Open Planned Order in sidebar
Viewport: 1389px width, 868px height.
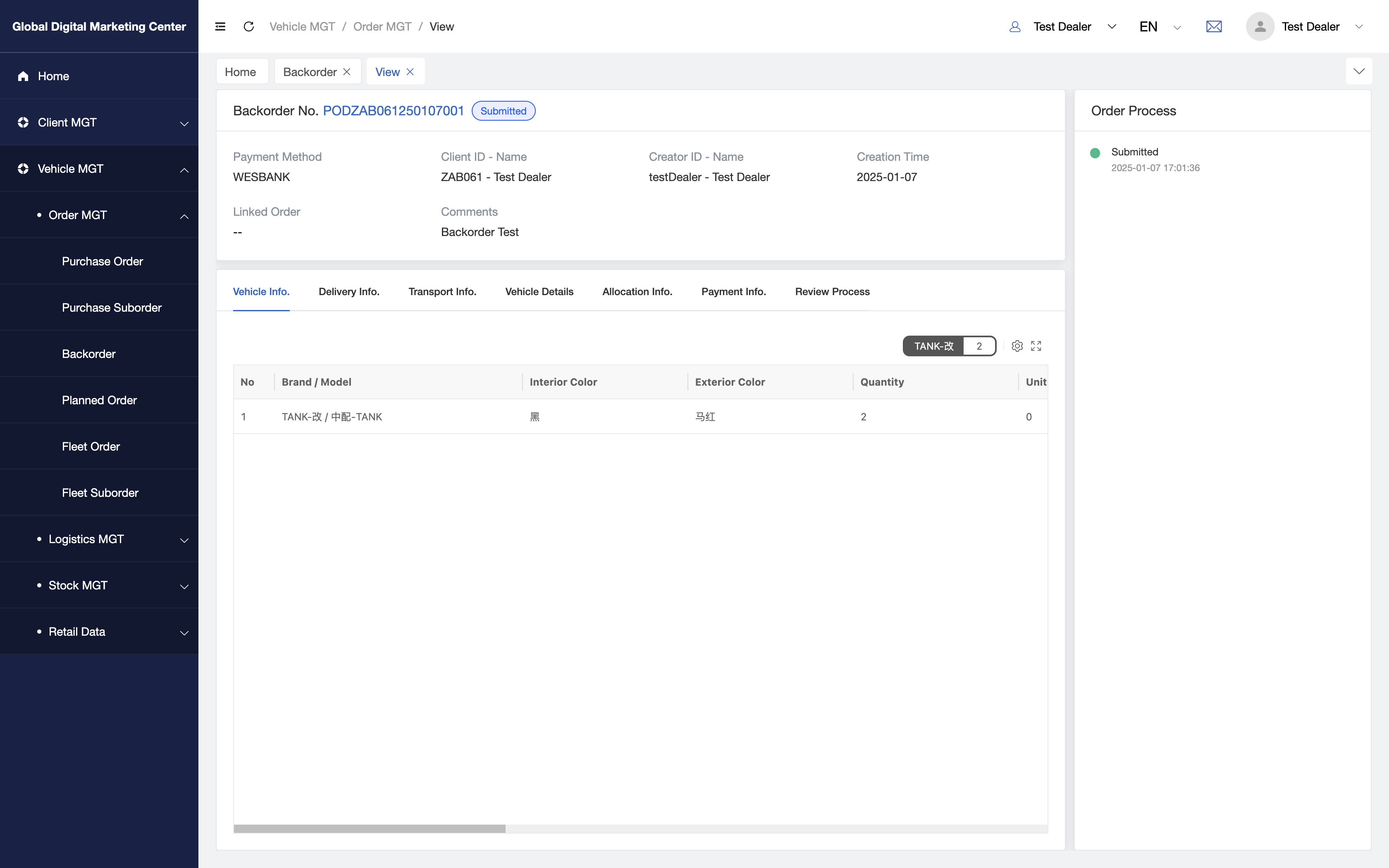pyautogui.click(x=99, y=400)
